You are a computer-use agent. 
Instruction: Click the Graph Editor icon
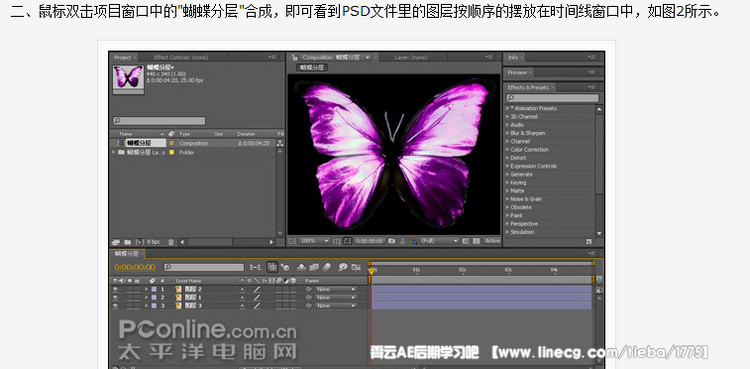356,267
